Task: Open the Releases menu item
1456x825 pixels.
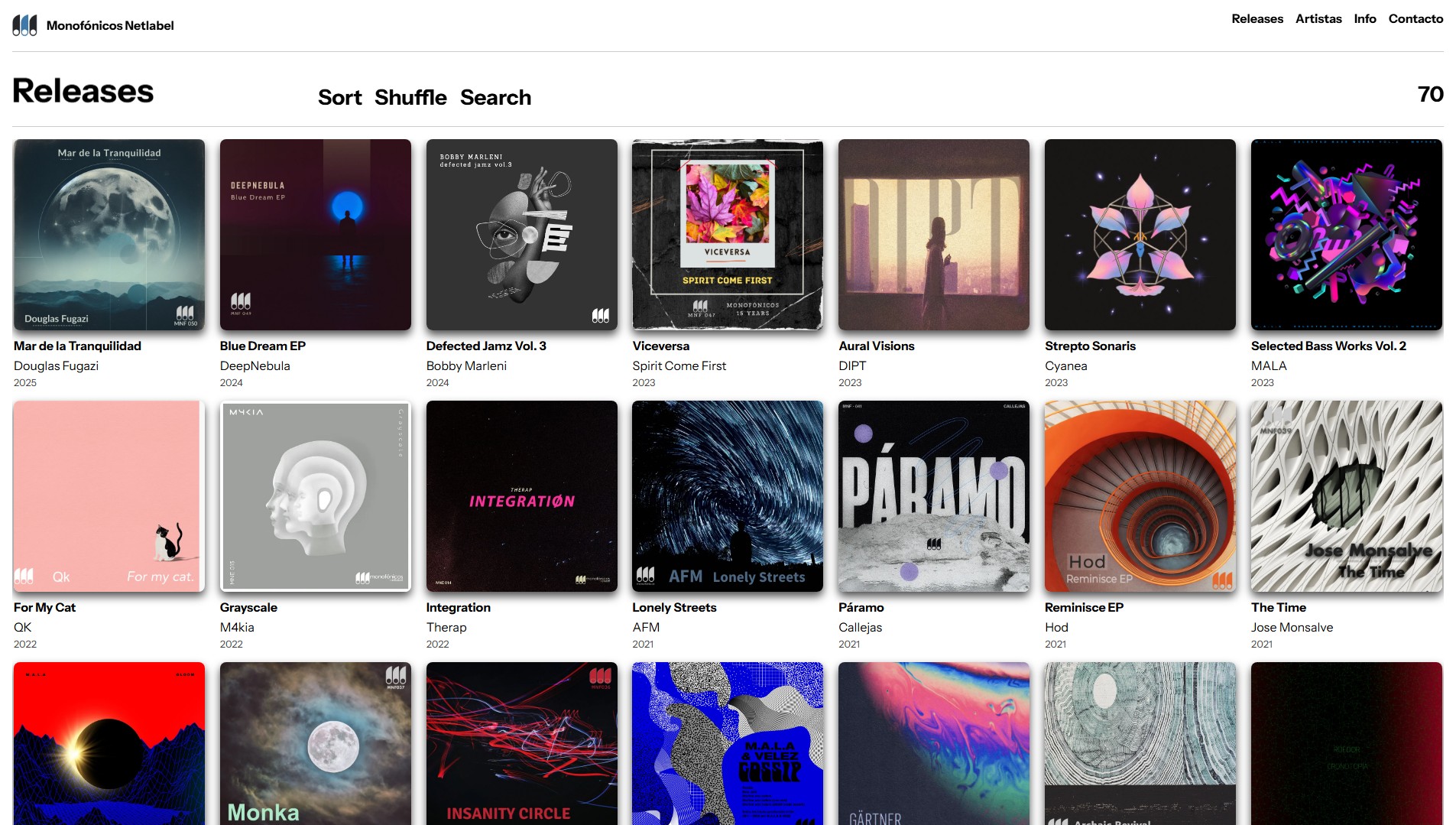Action: pos(1257,19)
